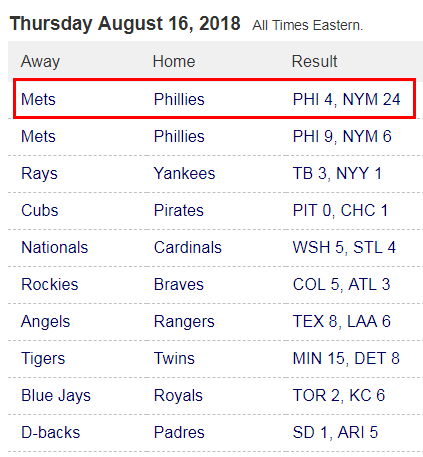
Task: Open the PIT 0, CHC 1 result
Action: pyautogui.click(x=340, y=210)
